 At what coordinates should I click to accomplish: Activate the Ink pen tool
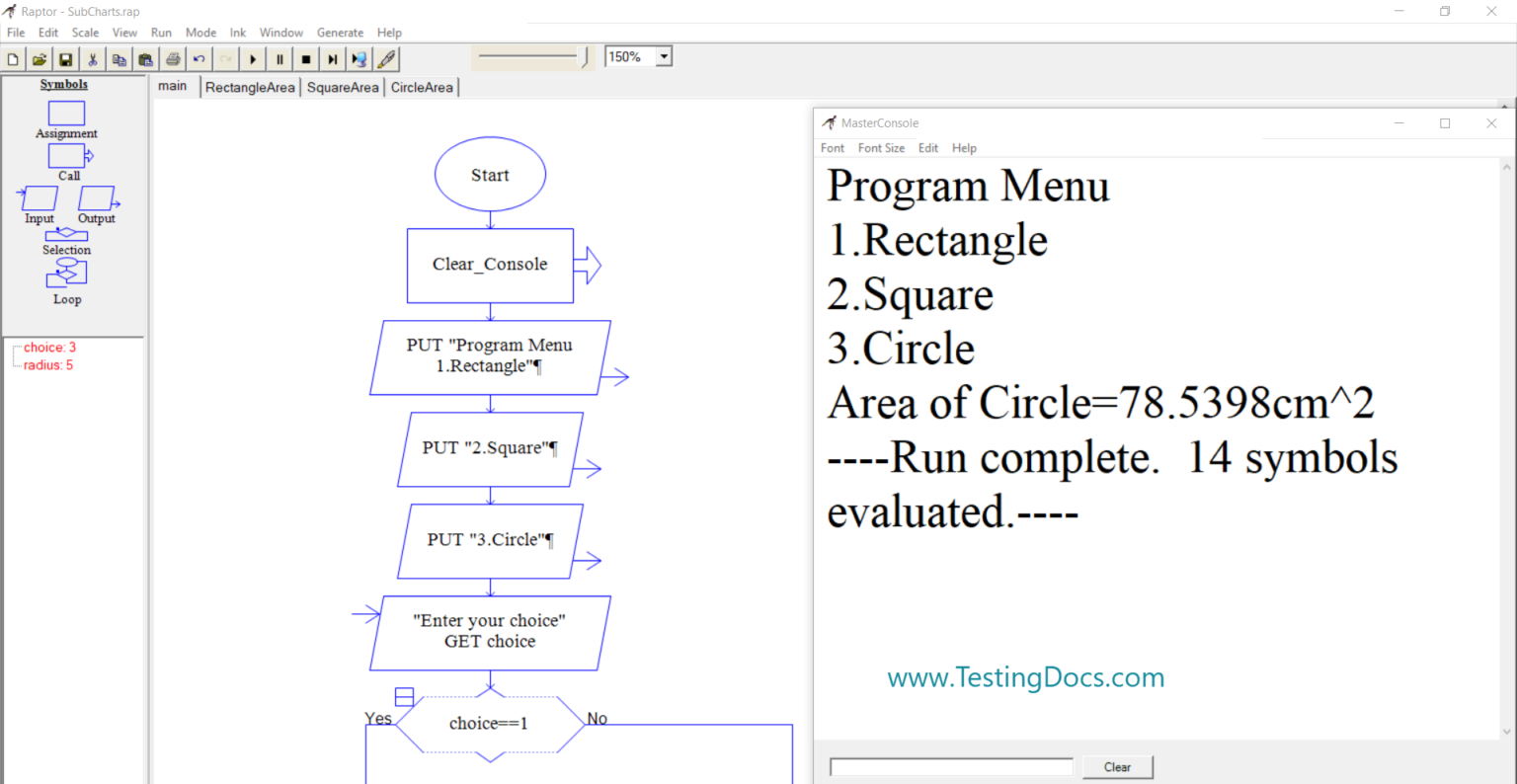click(x=386, y=58)
